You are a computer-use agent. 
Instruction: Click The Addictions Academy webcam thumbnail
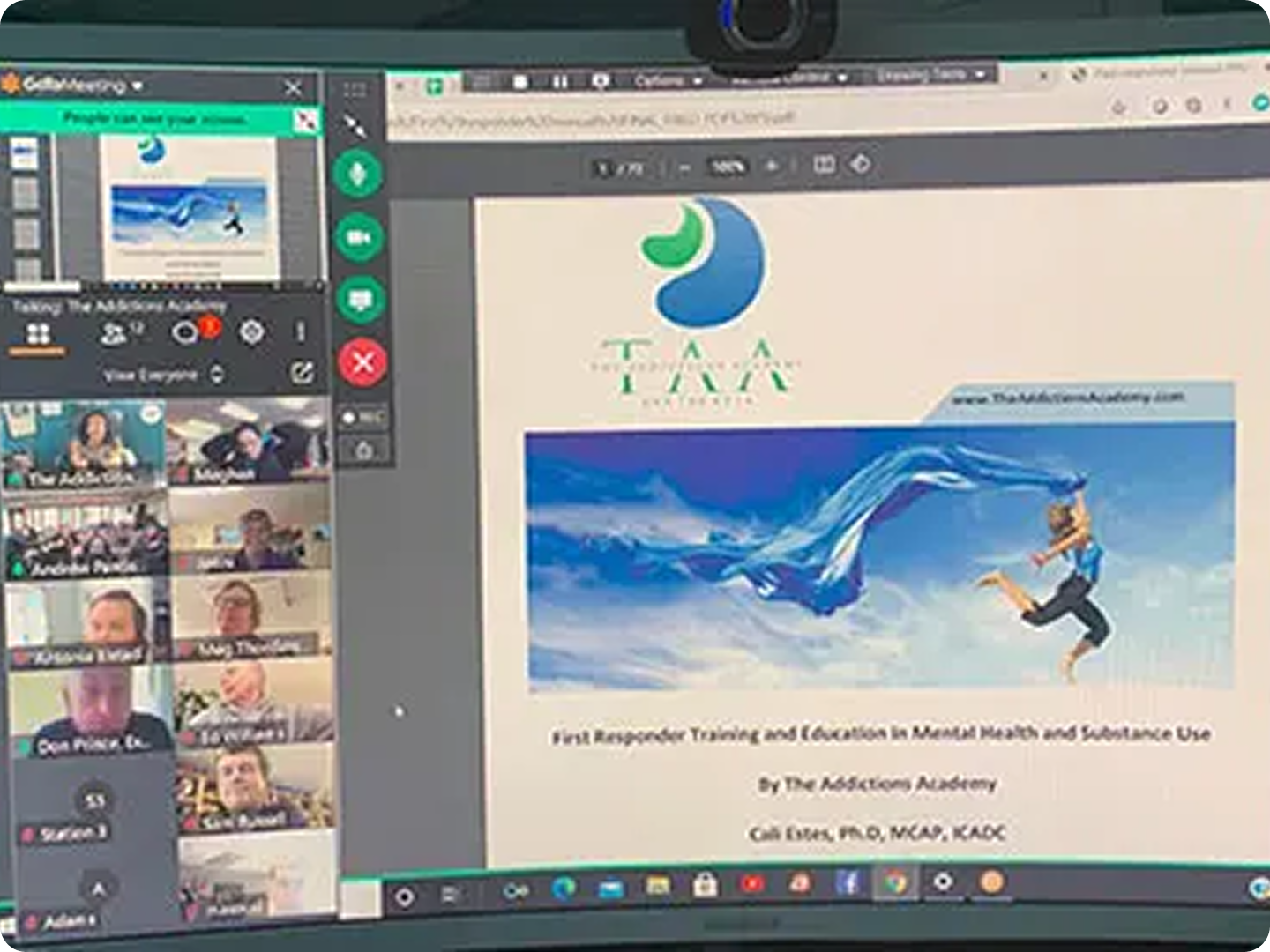[84, 443]
